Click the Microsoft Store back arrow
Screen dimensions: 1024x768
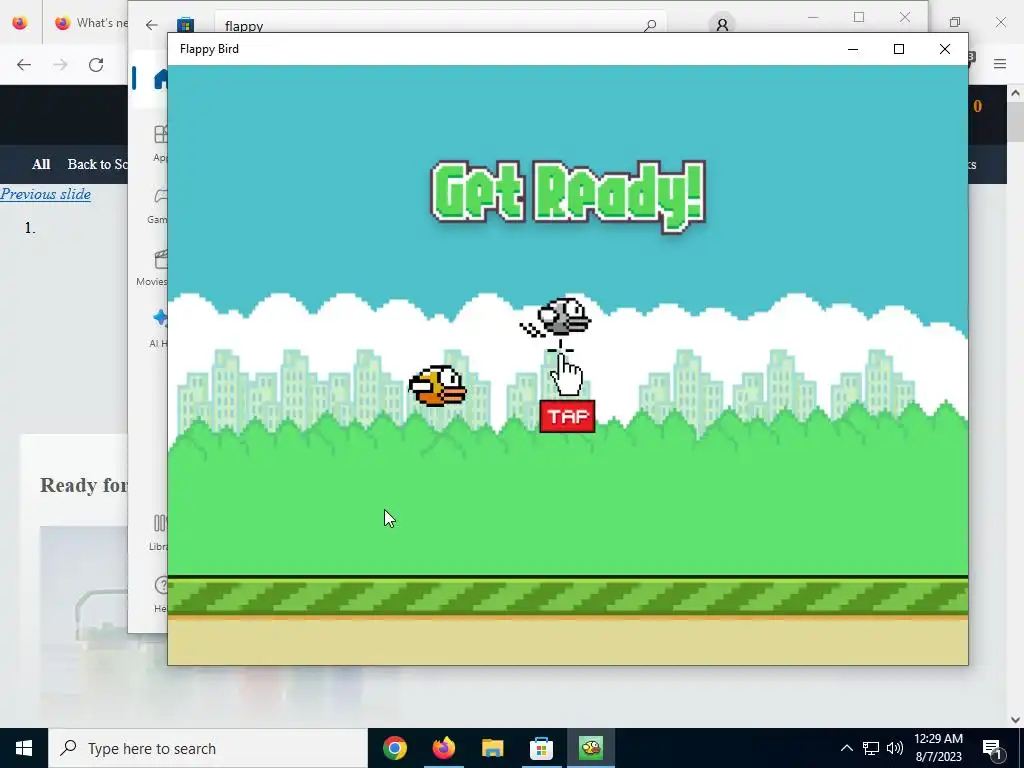click(x=152, y=25)
